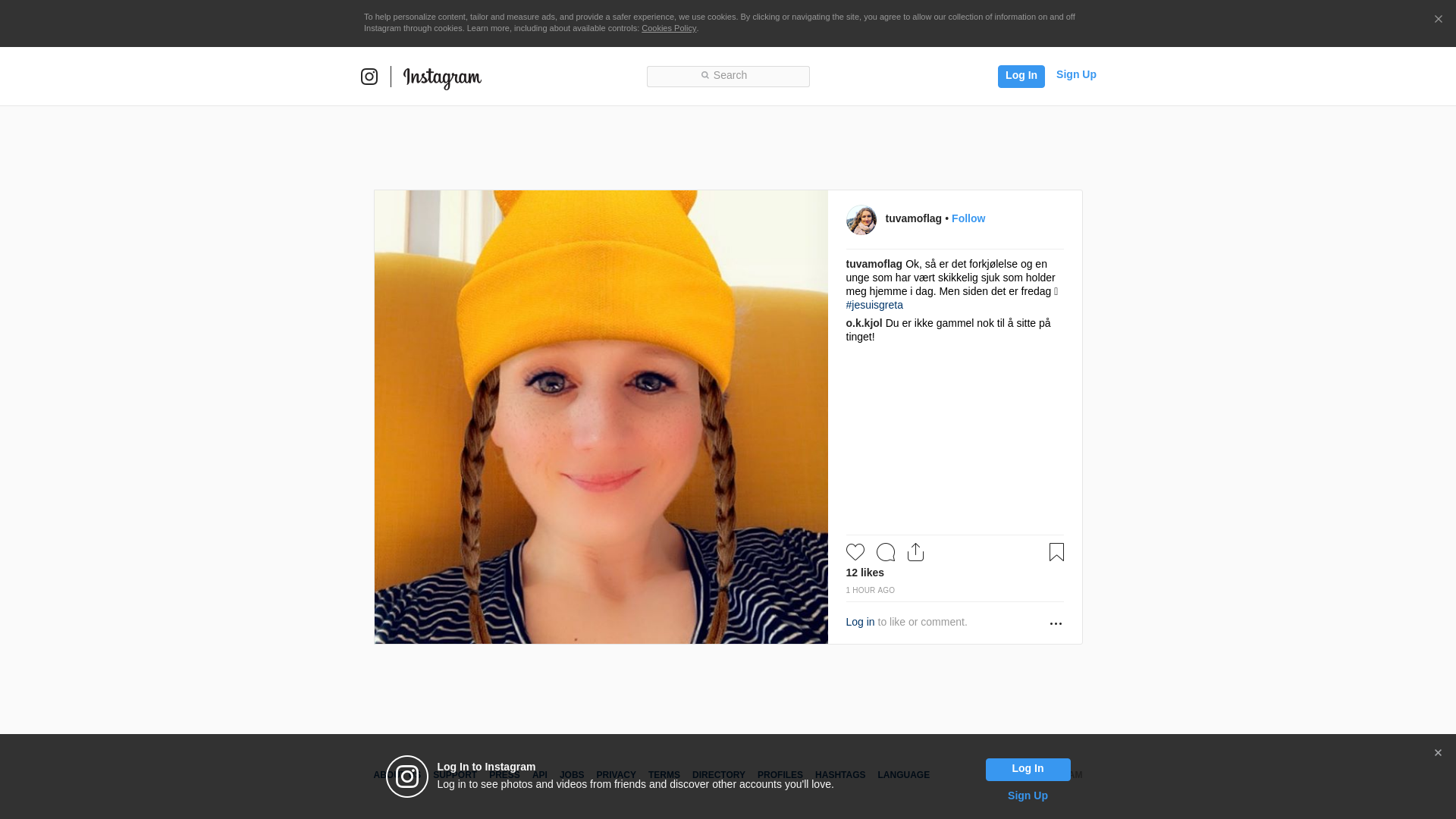Viewport: 1456px width, 819px height.
Task: Like the post with heart icon
Action: (855, 552)
